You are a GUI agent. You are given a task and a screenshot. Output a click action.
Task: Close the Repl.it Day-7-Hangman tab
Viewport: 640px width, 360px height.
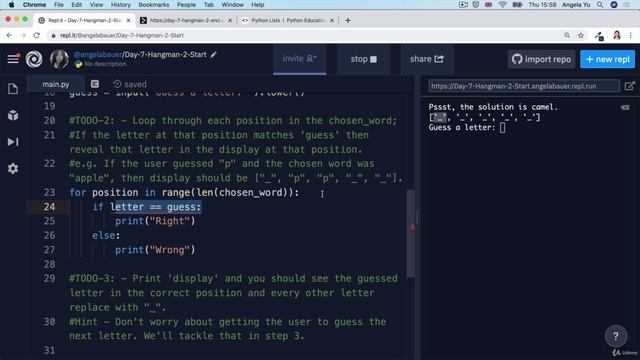click(x=129, y=20)
